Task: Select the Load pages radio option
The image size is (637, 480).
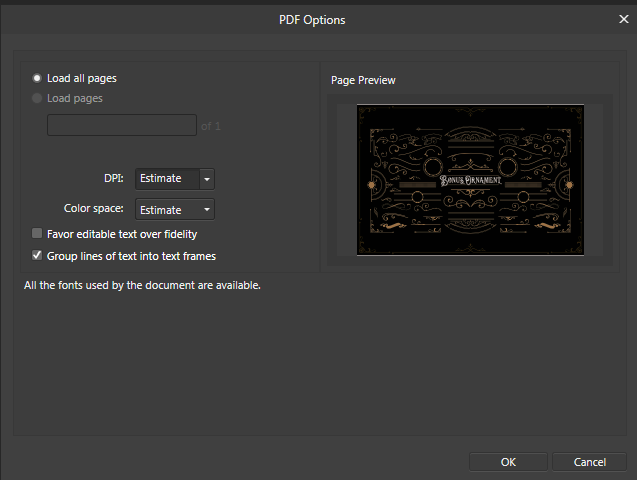Action: click(x=37, y=98)
